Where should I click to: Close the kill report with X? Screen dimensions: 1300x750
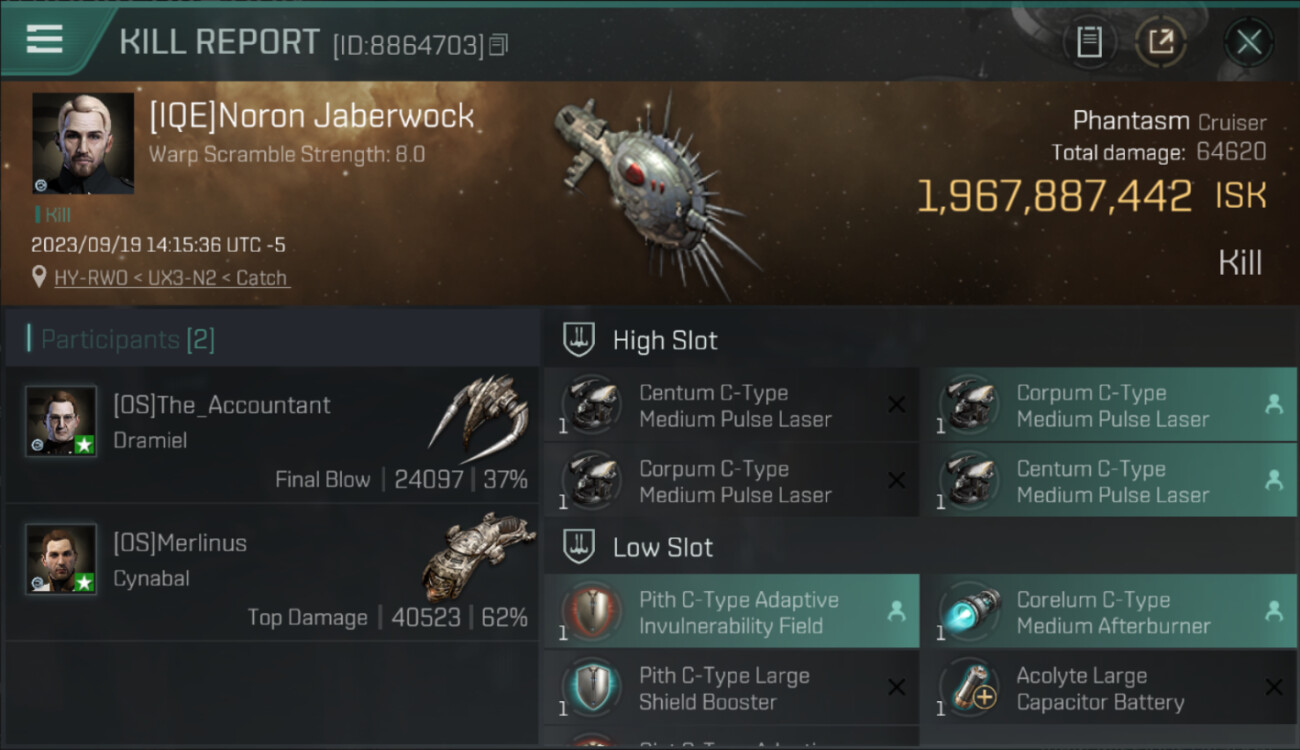(1249, 42)
